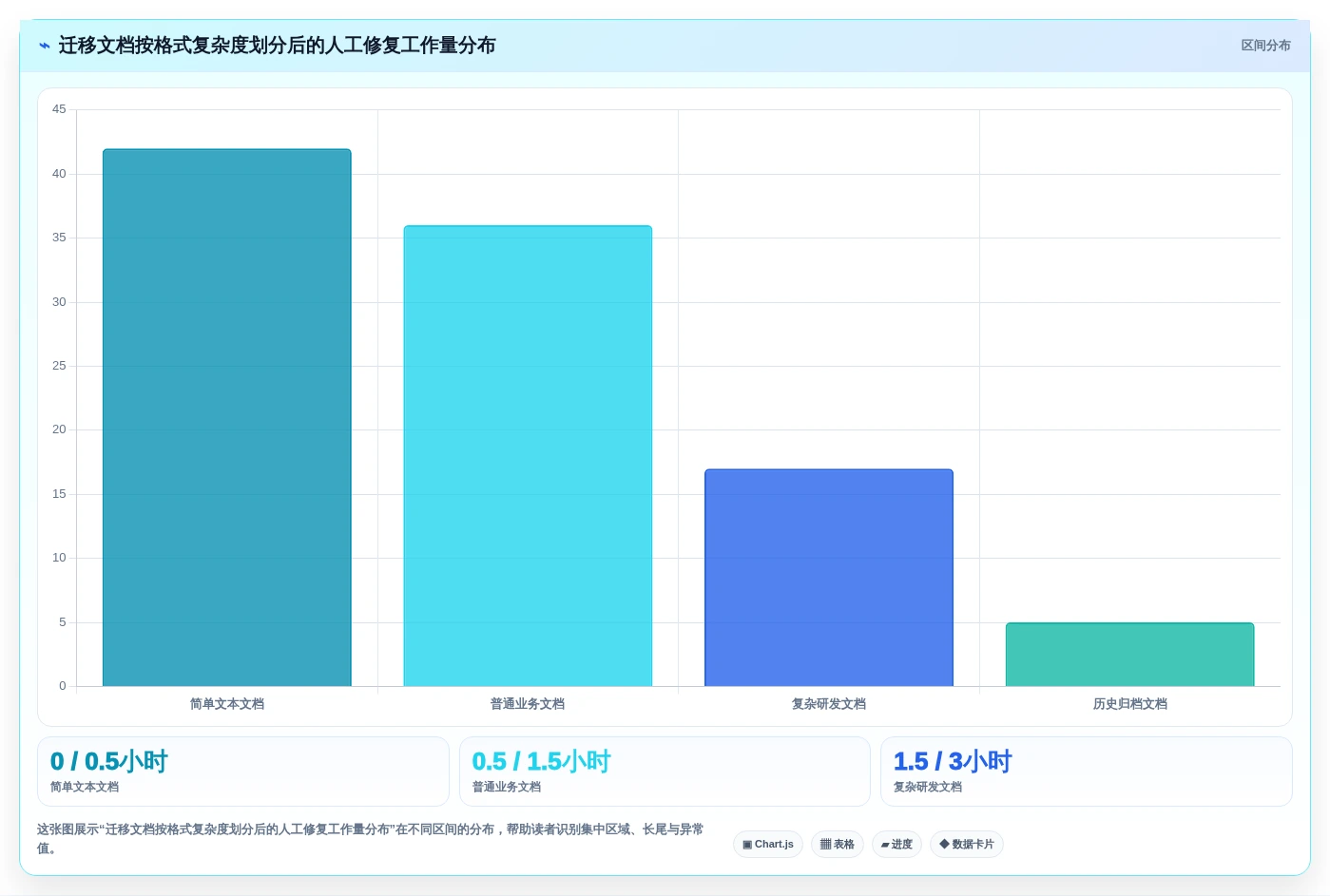Click the 区间分布 label in header
1330x896 pixels.
[1265, 46]
